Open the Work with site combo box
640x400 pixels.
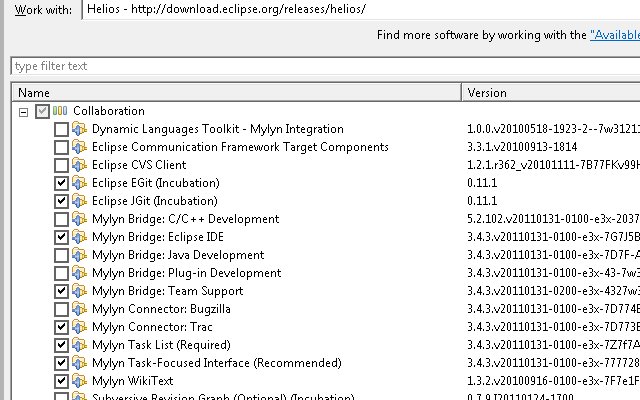[361, 9]
